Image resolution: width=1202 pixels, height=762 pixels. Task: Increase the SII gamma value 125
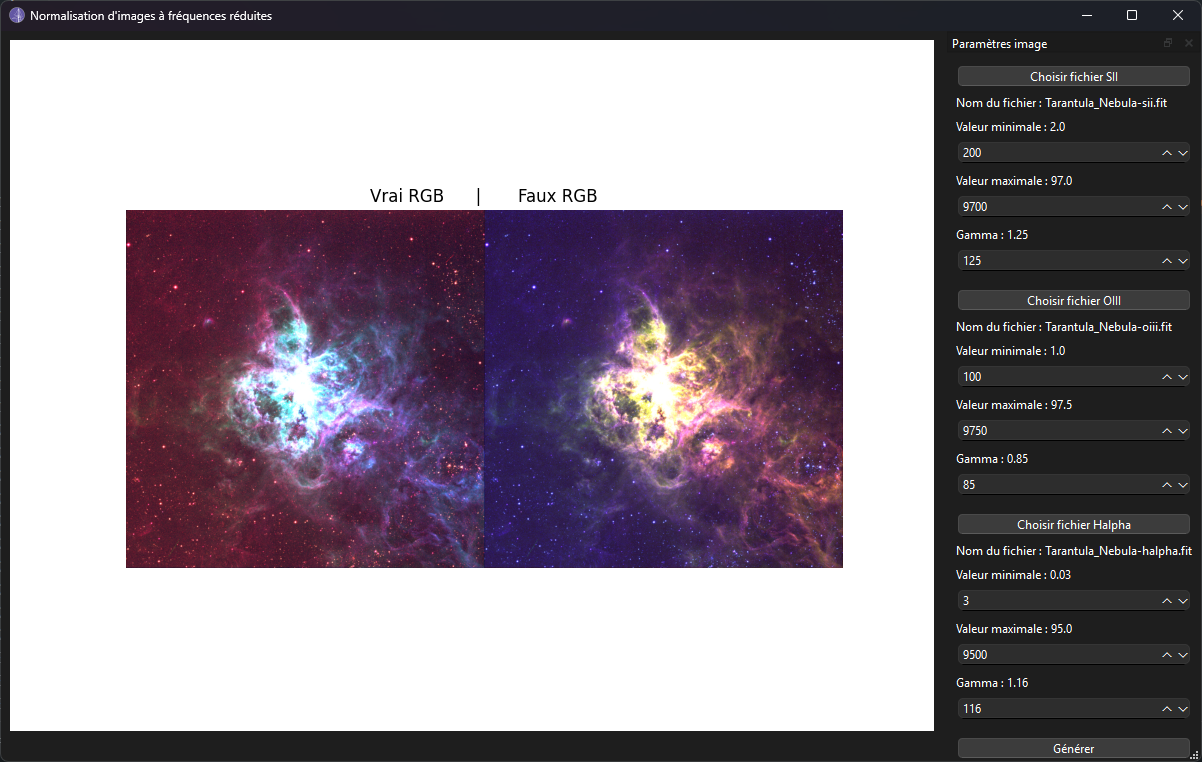[1167, 260]
